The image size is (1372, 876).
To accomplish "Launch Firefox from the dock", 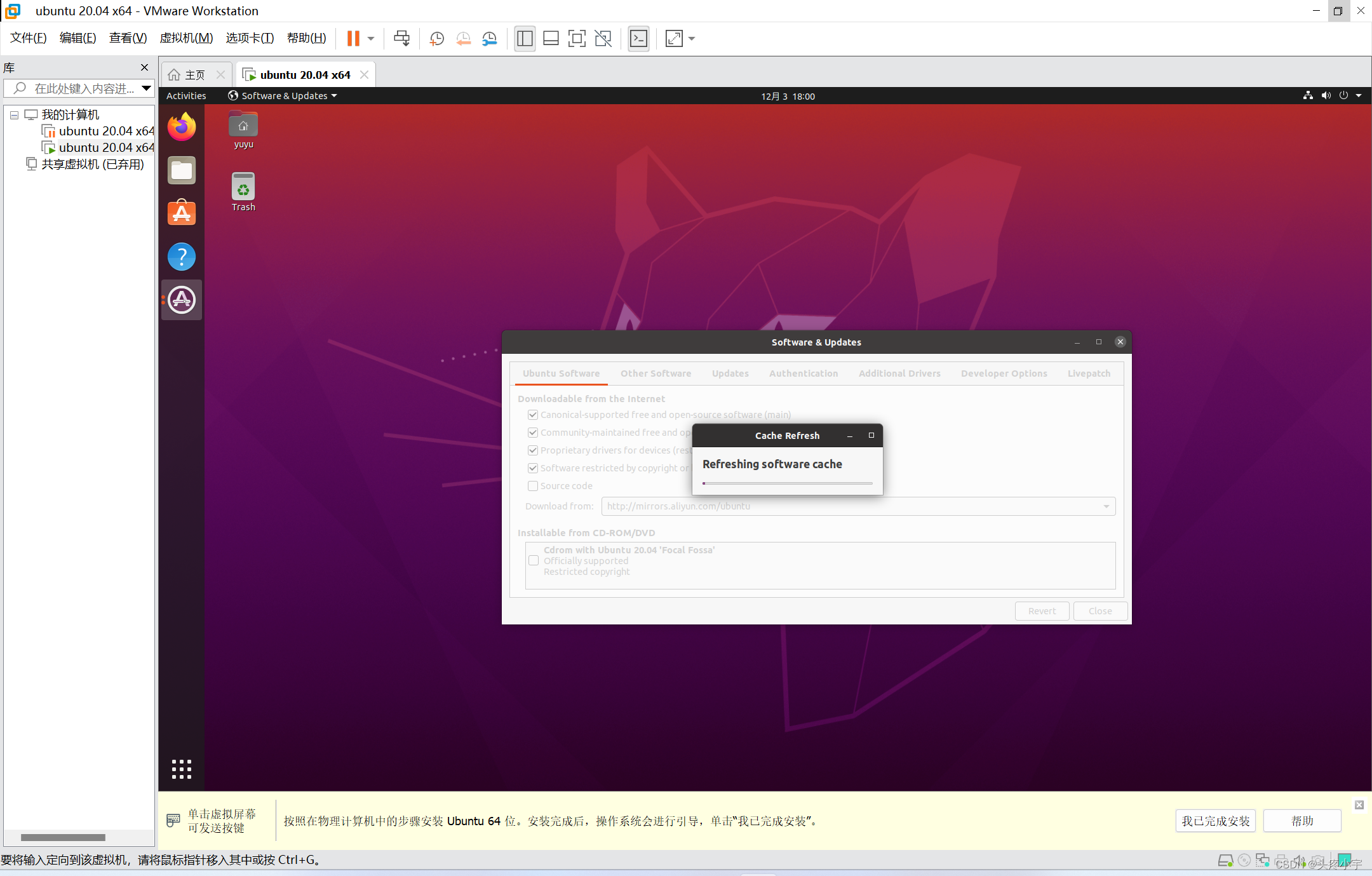I will tap(182, 126).
